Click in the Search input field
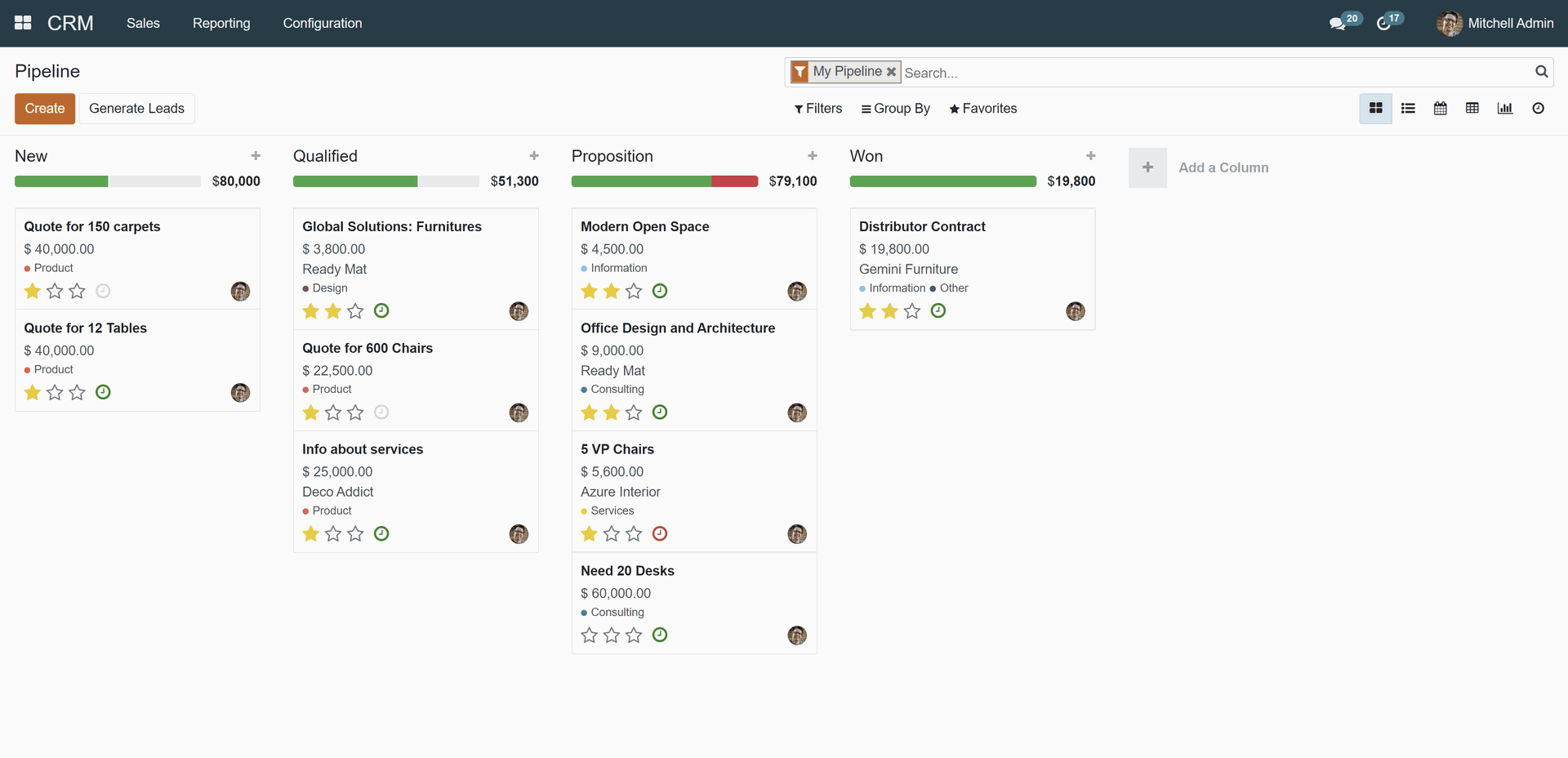This screenshot has height=758, width=1568. 1217,73
